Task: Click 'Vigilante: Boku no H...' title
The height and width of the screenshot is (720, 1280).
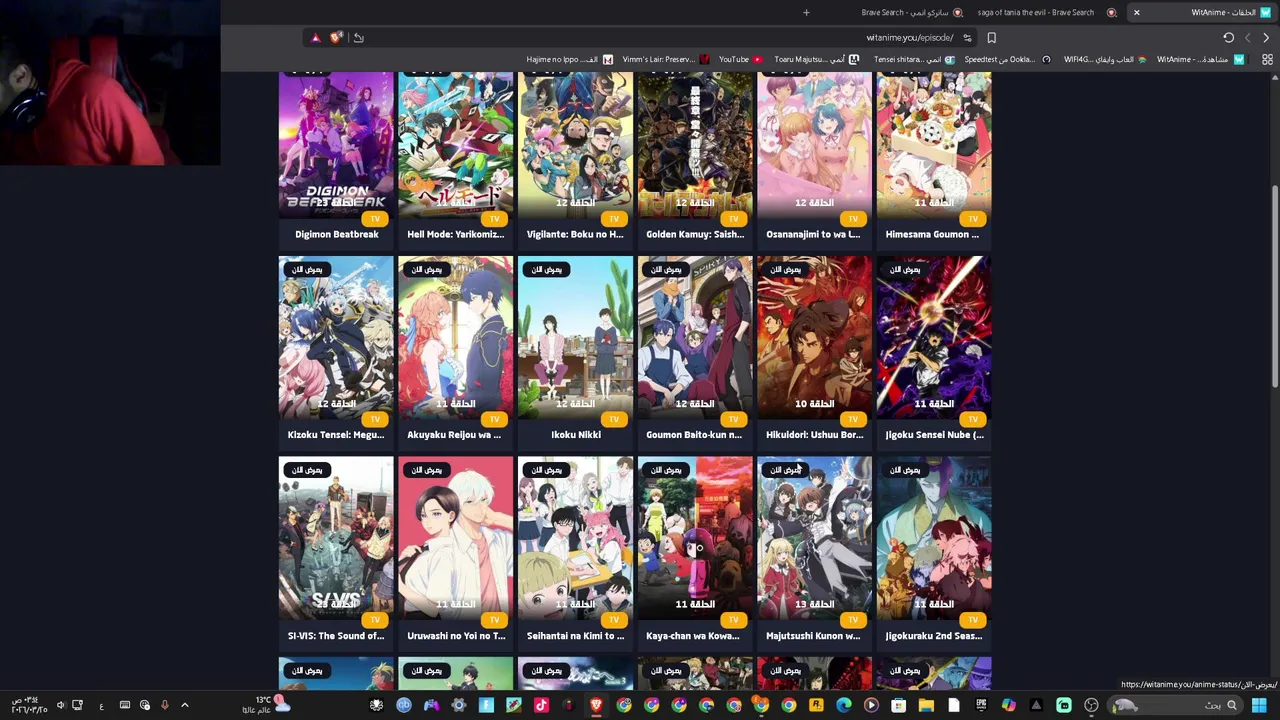Action: (x=575, y=234)
